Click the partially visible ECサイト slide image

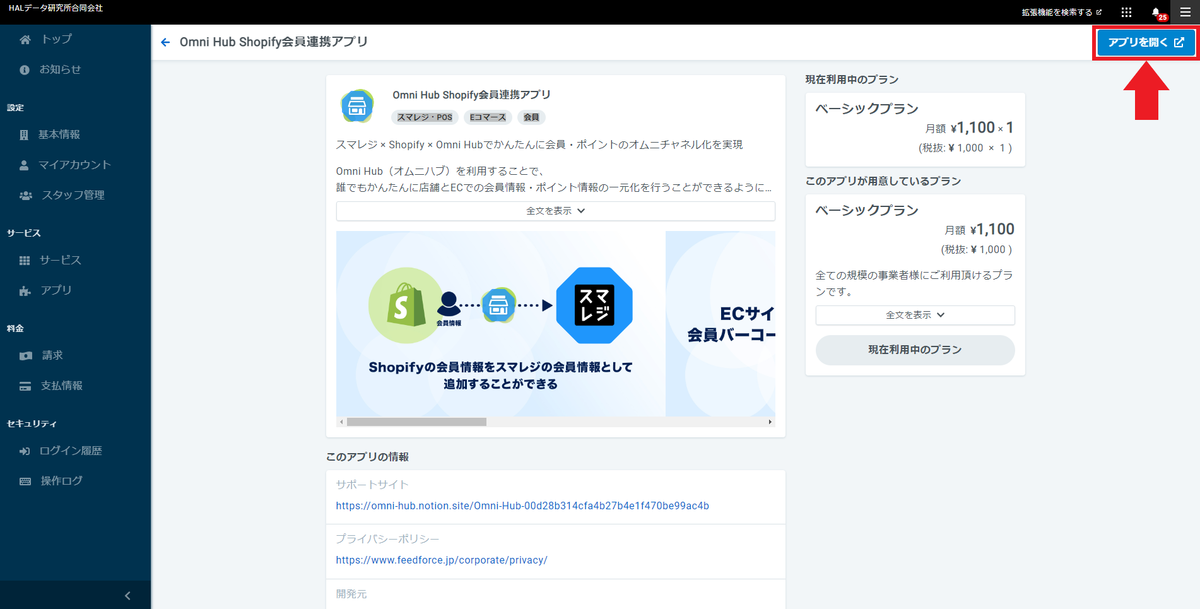(721, 324)
